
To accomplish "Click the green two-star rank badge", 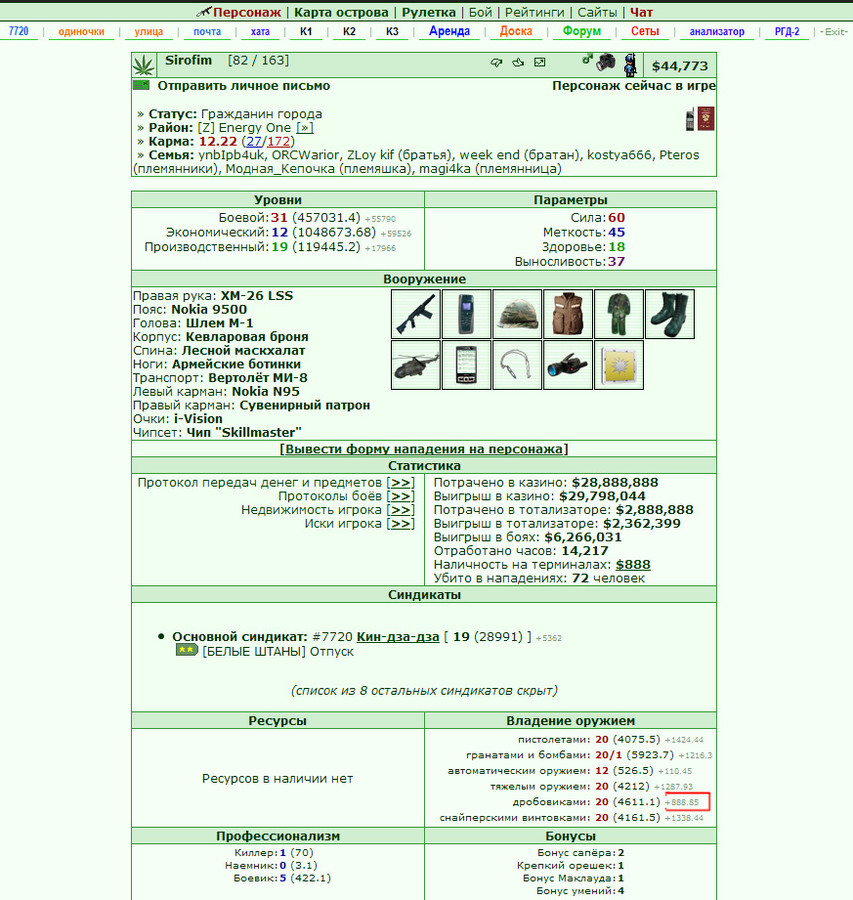I will click(x=187, y=650).
